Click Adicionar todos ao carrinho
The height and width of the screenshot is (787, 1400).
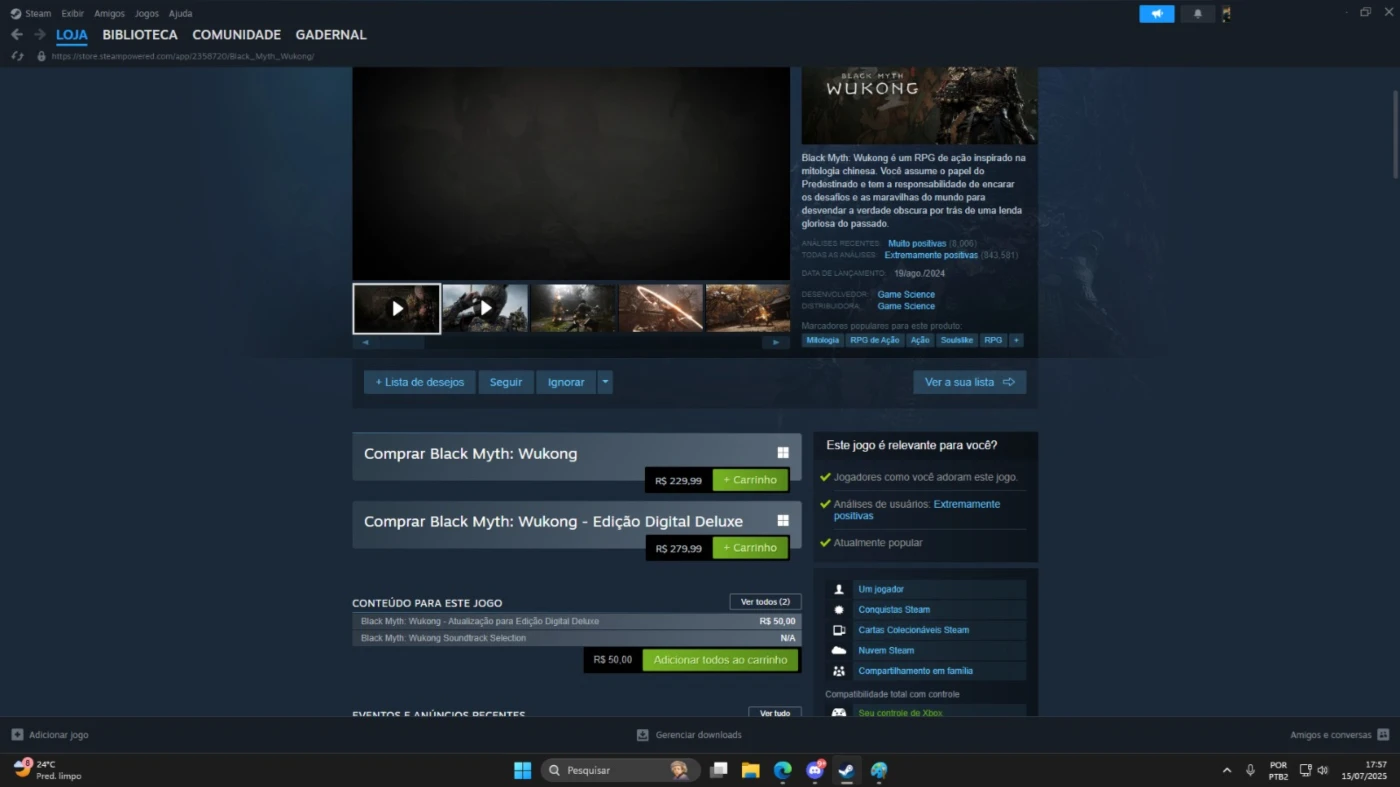click(720, 660)
